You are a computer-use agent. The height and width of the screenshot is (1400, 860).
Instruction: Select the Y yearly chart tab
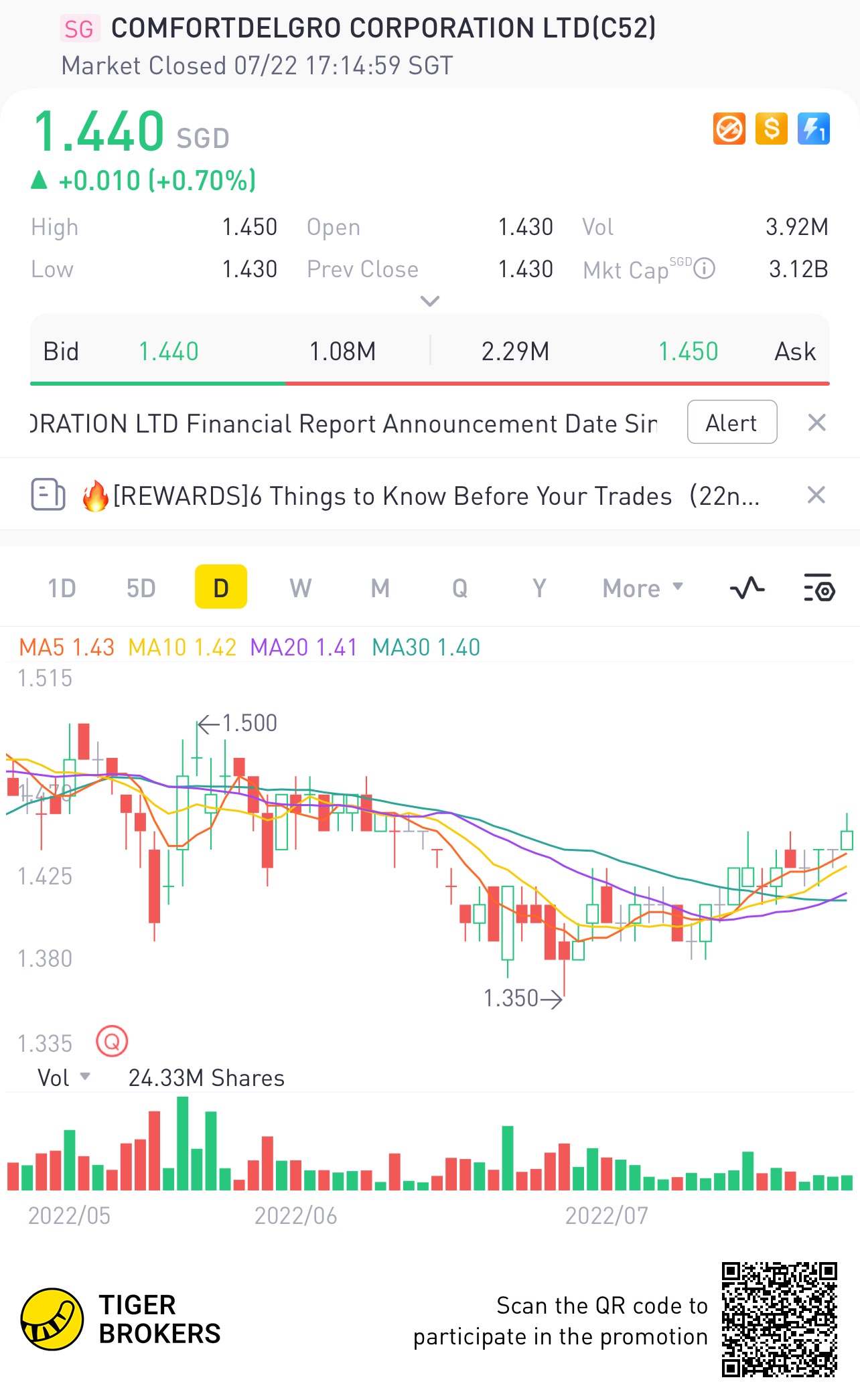[539, 588]
